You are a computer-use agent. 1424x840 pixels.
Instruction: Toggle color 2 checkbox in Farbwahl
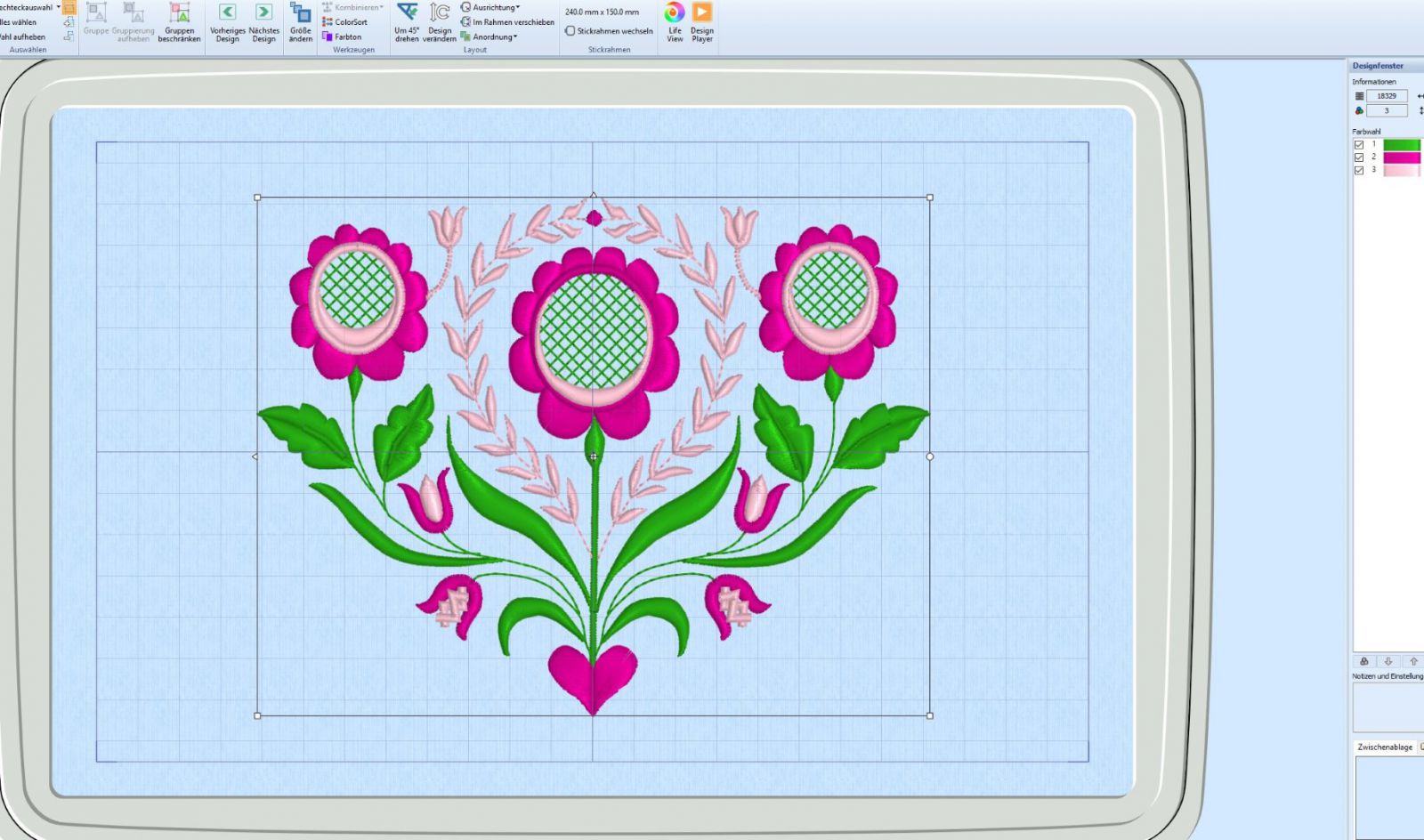pos(1359,157)
